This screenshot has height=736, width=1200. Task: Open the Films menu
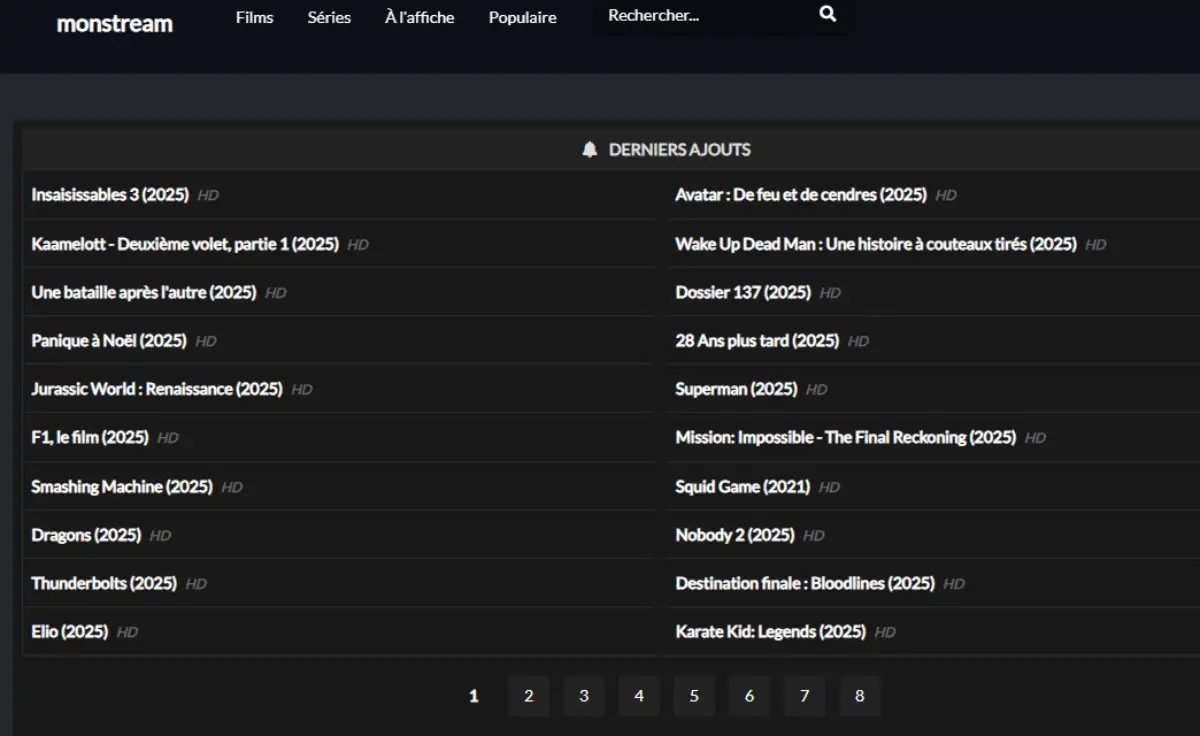tap(254, 18)
